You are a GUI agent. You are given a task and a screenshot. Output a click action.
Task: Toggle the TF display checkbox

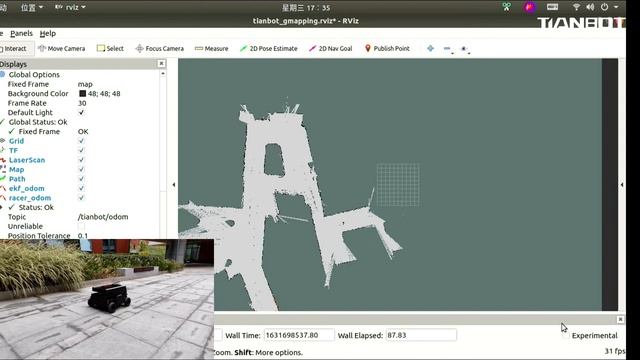(81, 150)
